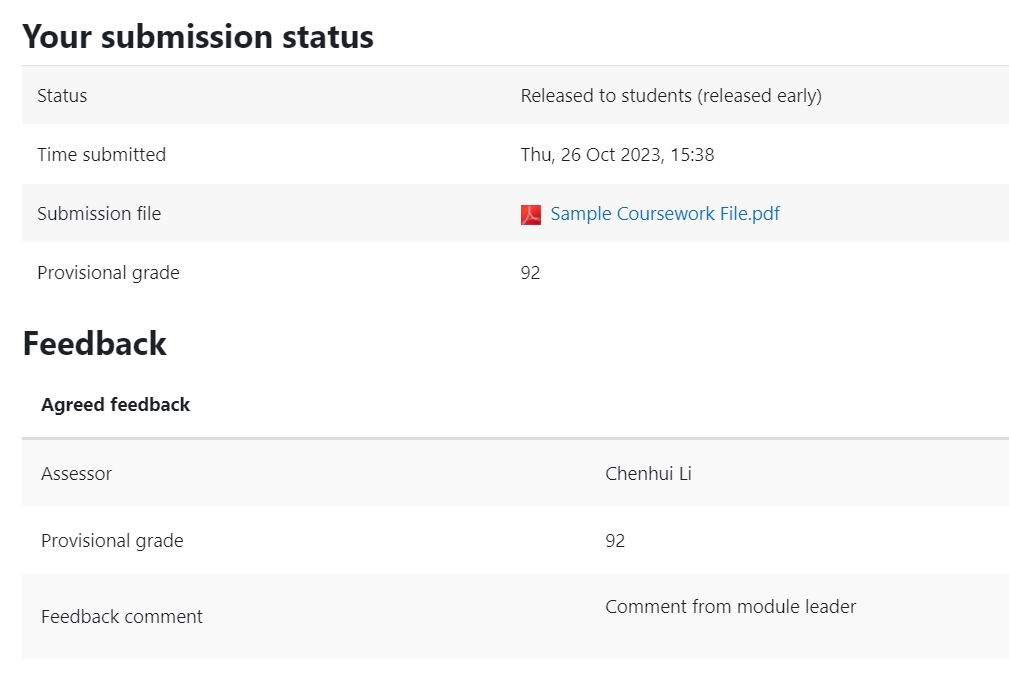Click the Feedback section heading
This screenshot has height=681, width=1009.
click(x=94, y=343)
